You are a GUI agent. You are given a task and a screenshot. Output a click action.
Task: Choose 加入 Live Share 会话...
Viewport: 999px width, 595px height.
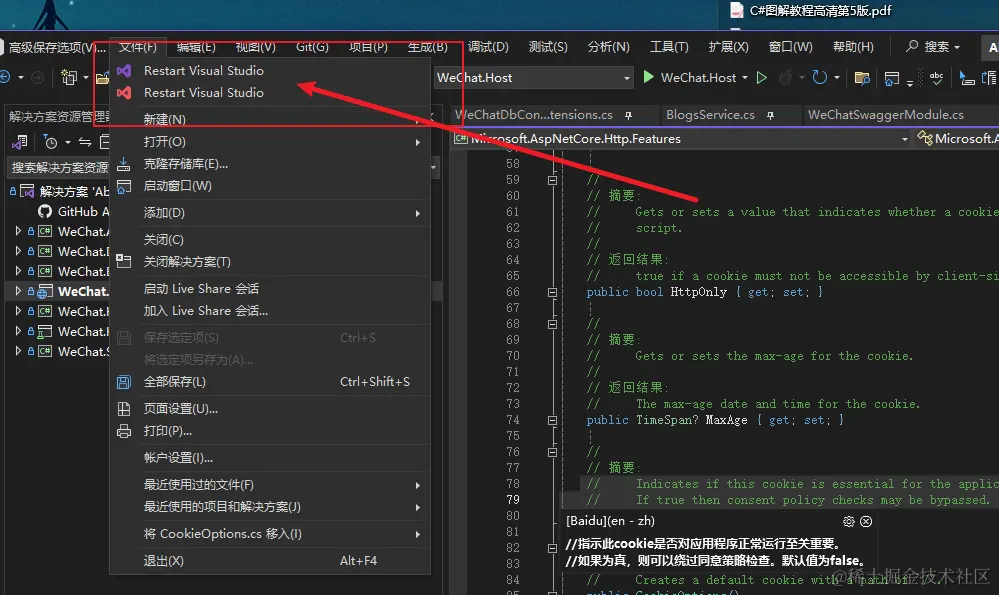point(270,311)
